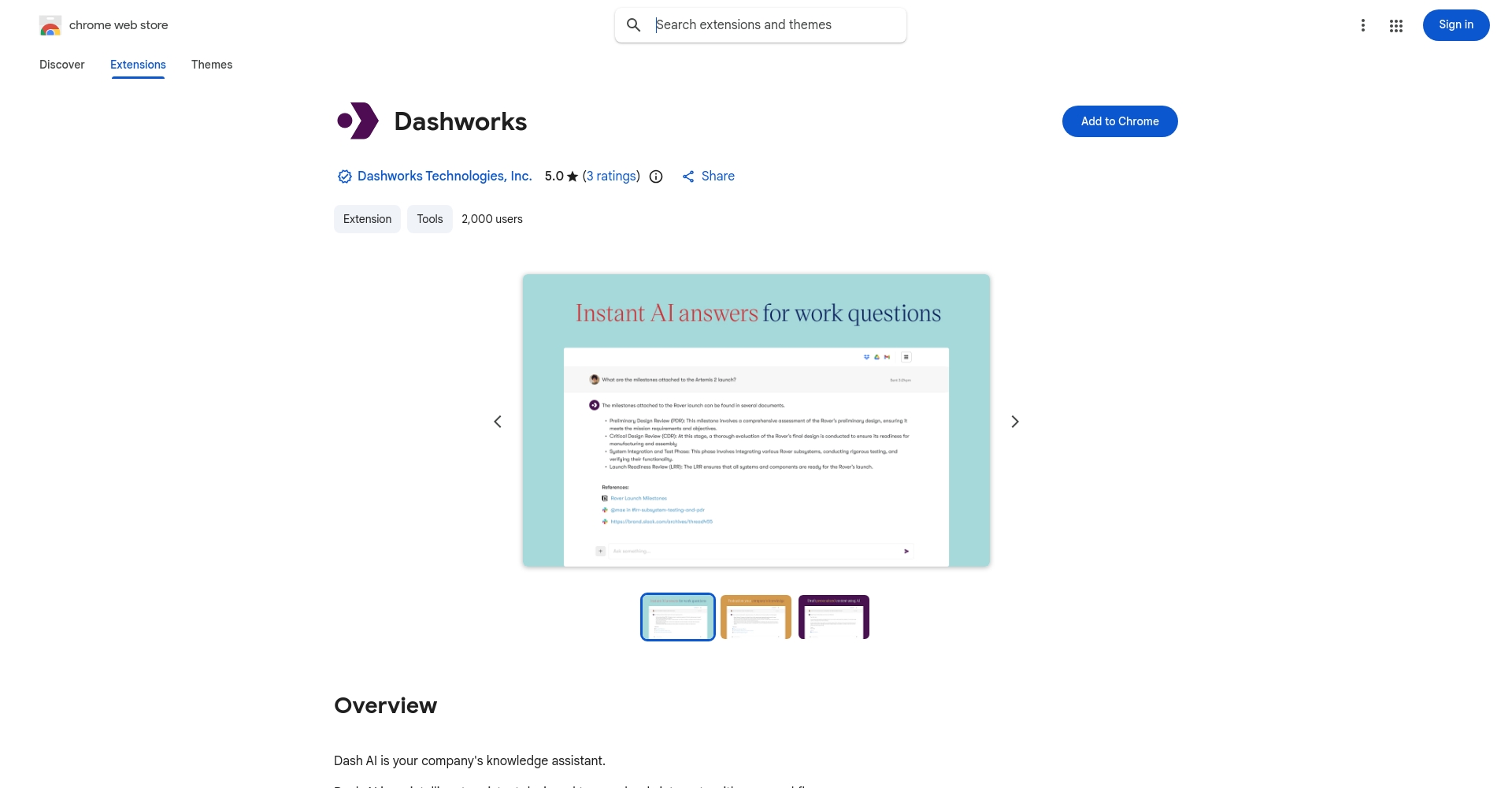Open the Google apps grid launcher
The width and height of the screenshot is (1512, 788).
coord(1396,25)
